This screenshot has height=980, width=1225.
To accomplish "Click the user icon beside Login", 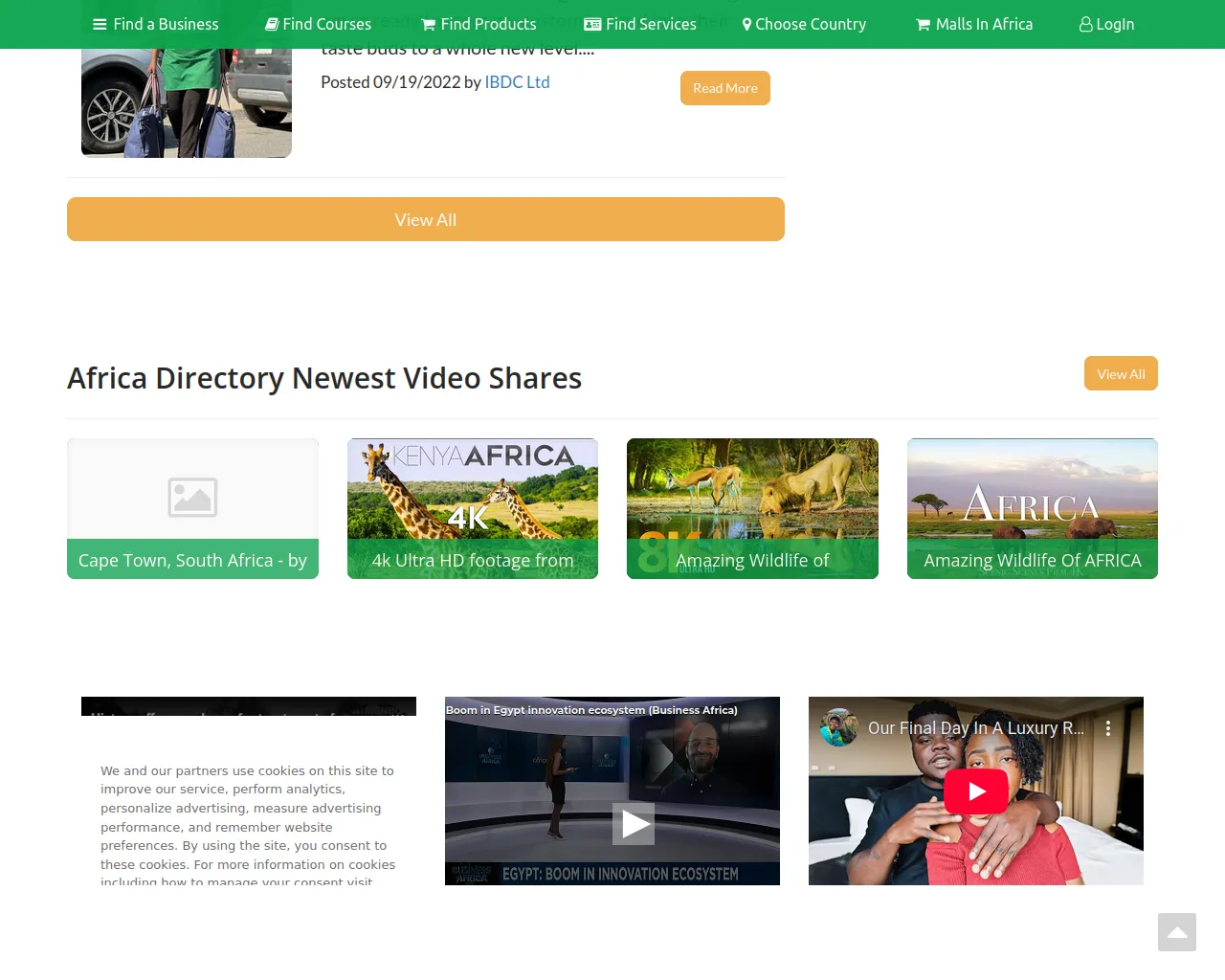I will 1085,25.
